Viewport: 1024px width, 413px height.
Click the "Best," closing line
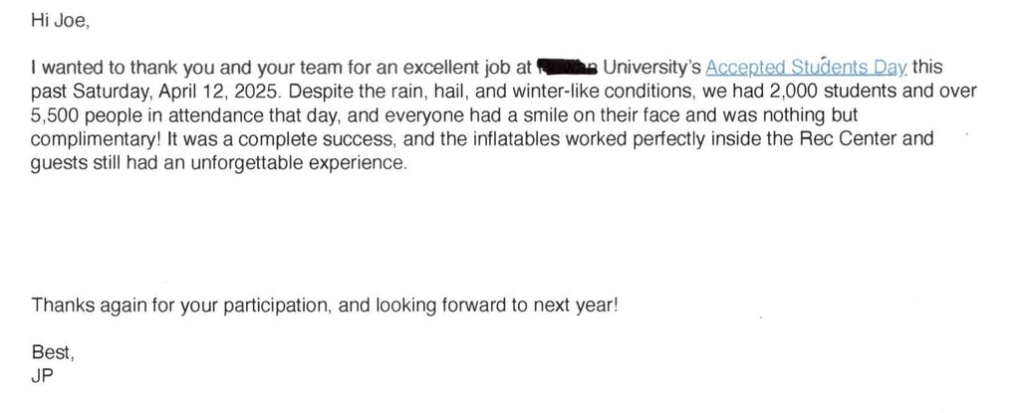click(53, 354)
